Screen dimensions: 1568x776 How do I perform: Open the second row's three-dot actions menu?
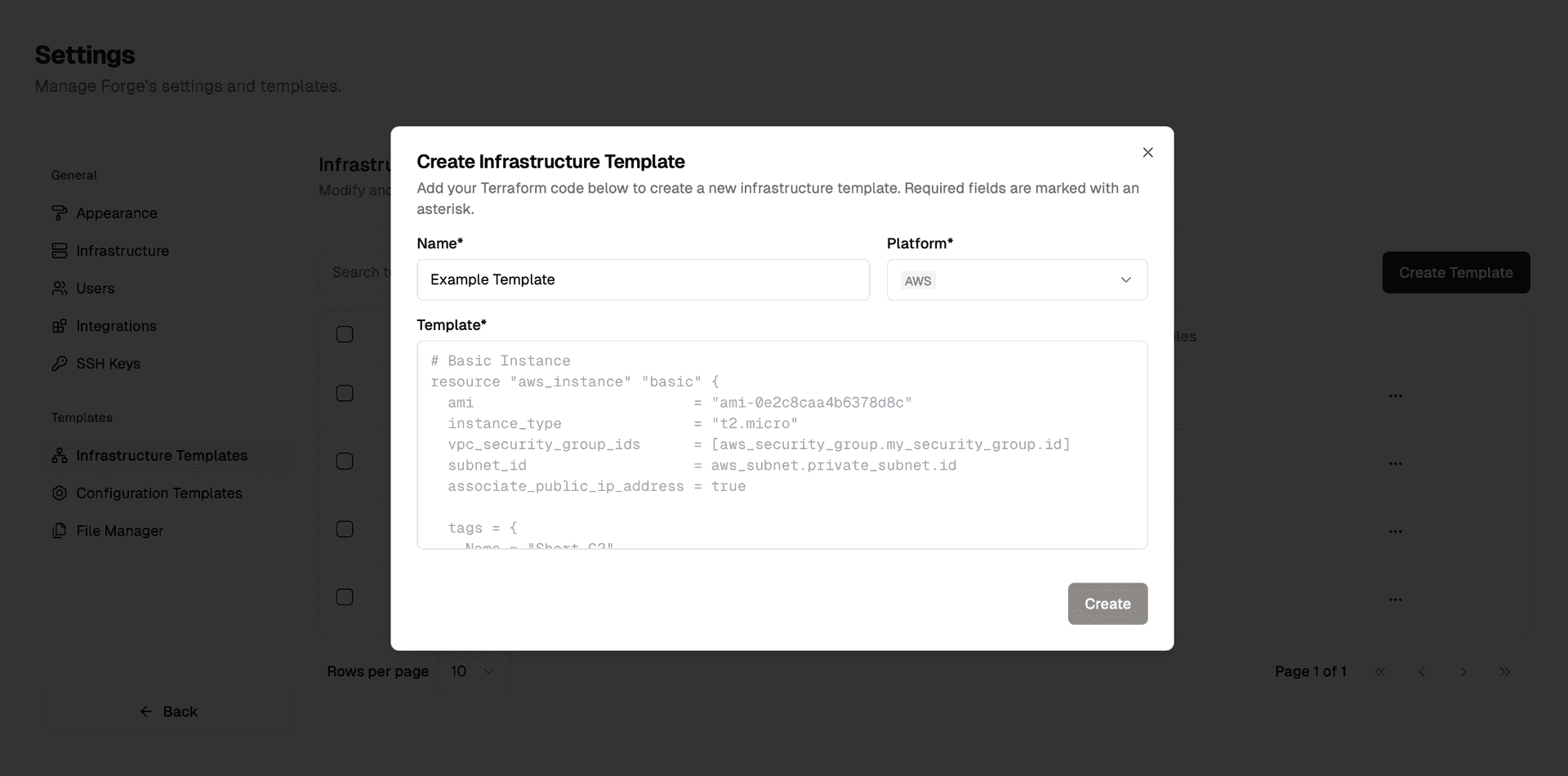tap(1395, 463)
